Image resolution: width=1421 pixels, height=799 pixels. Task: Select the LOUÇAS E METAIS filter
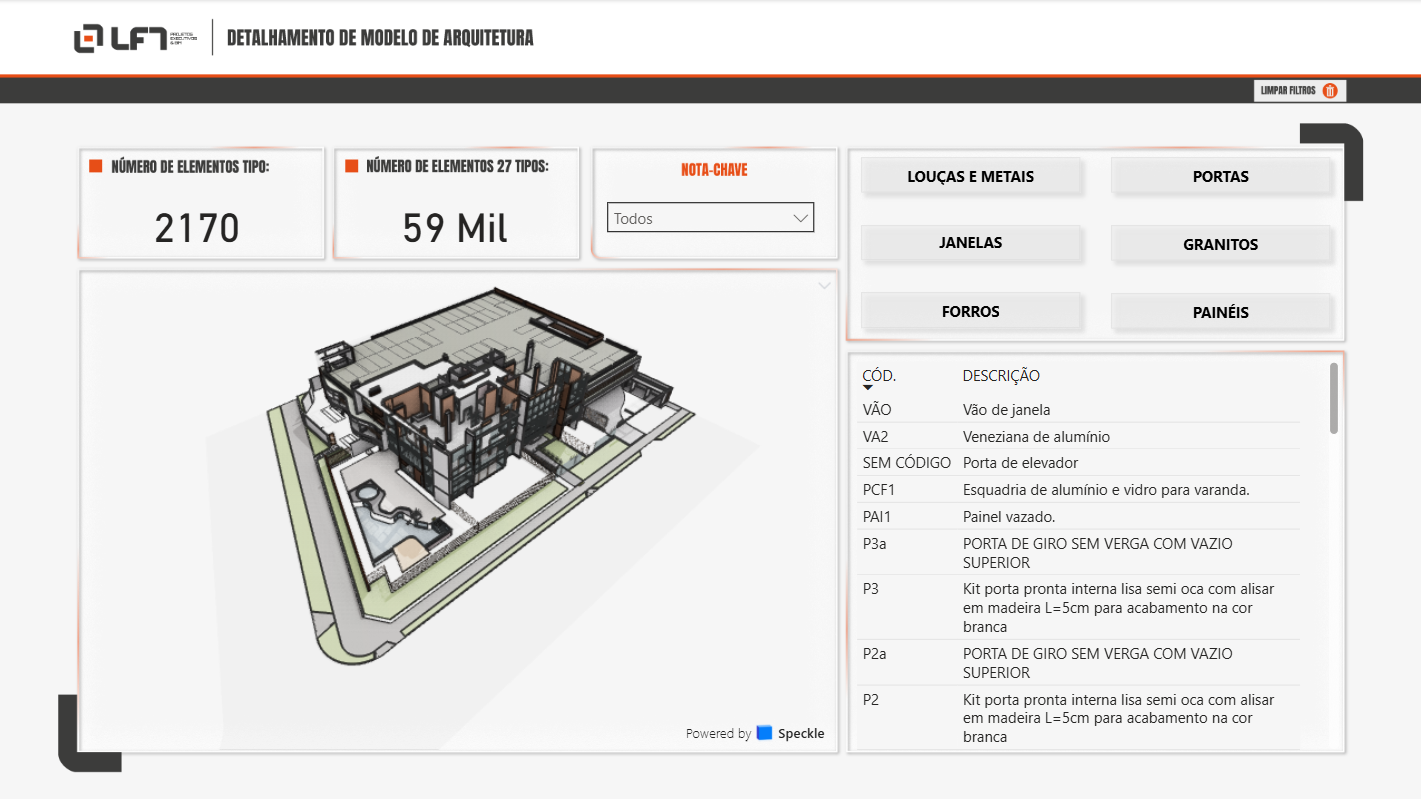(x=971, y=176)
